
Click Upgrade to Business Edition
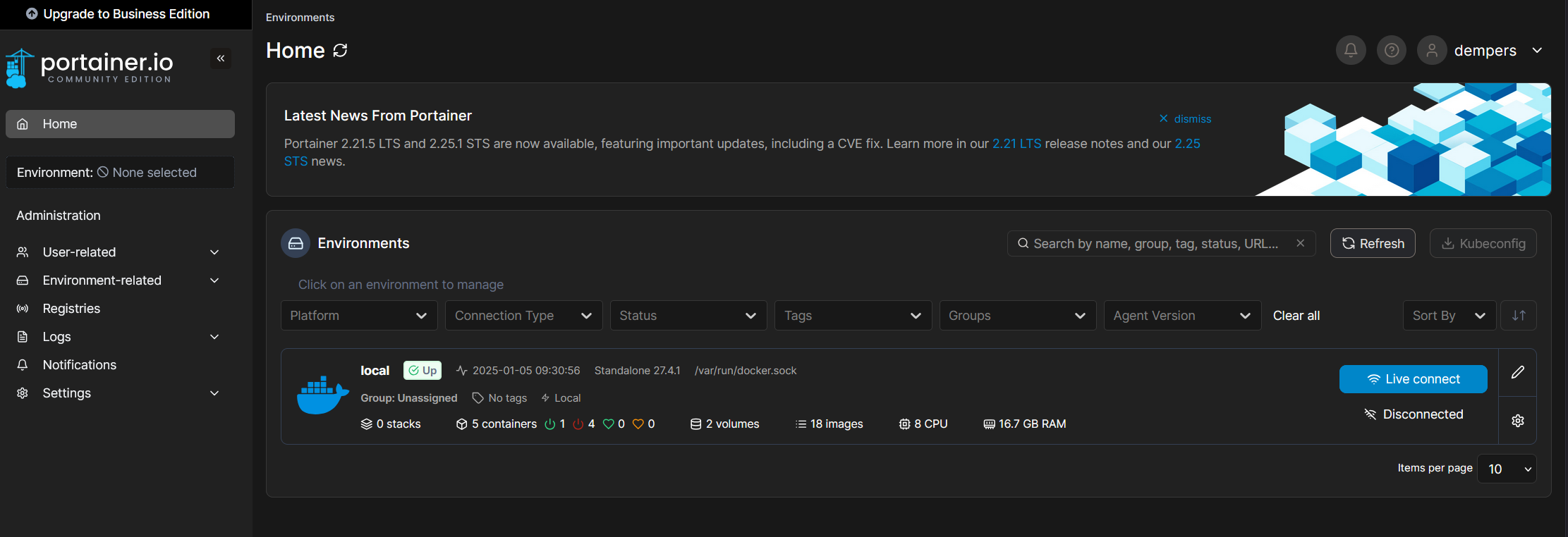click(x=118, y=14)
